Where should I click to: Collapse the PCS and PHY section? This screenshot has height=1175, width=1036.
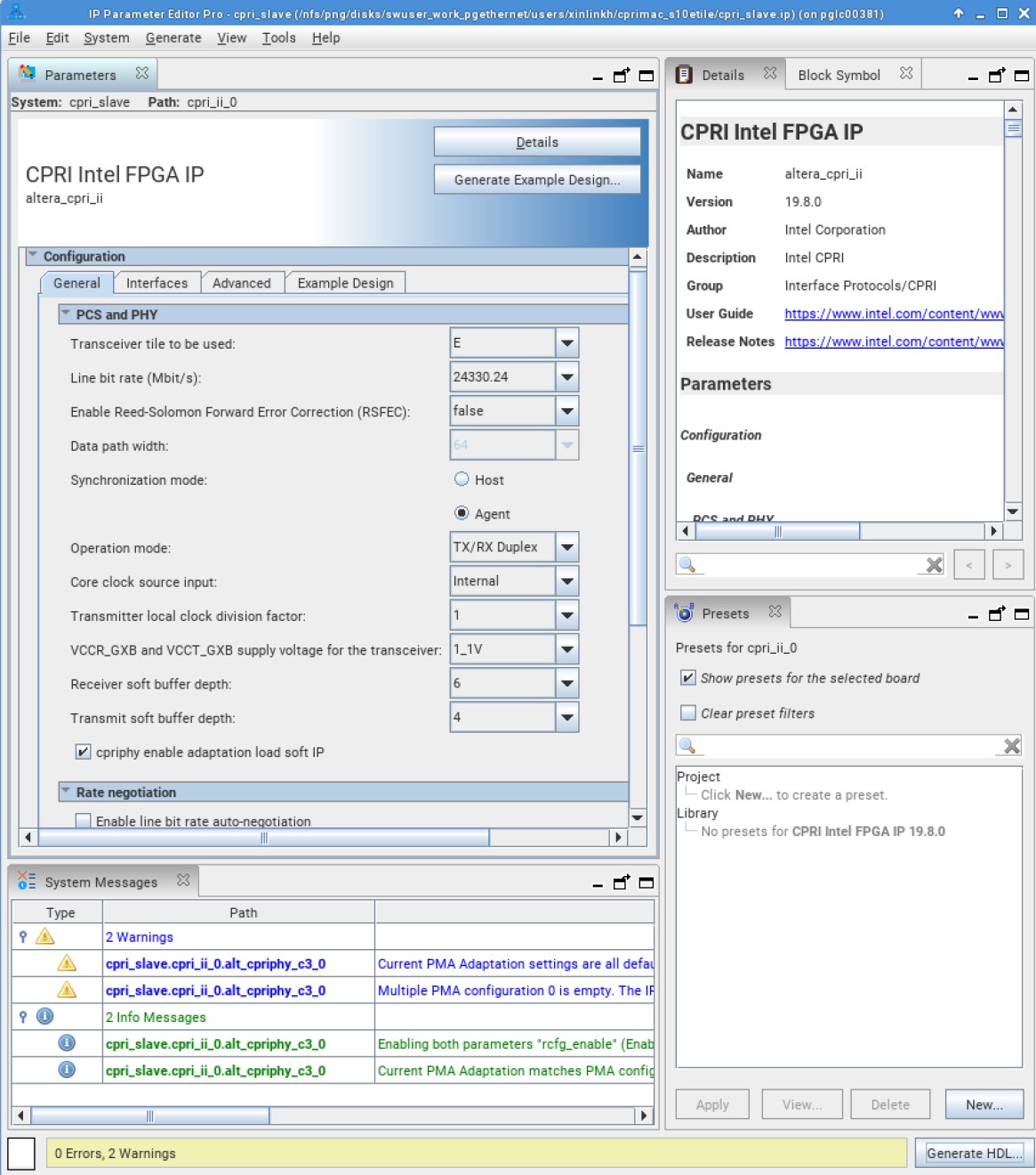coord(65,313)
